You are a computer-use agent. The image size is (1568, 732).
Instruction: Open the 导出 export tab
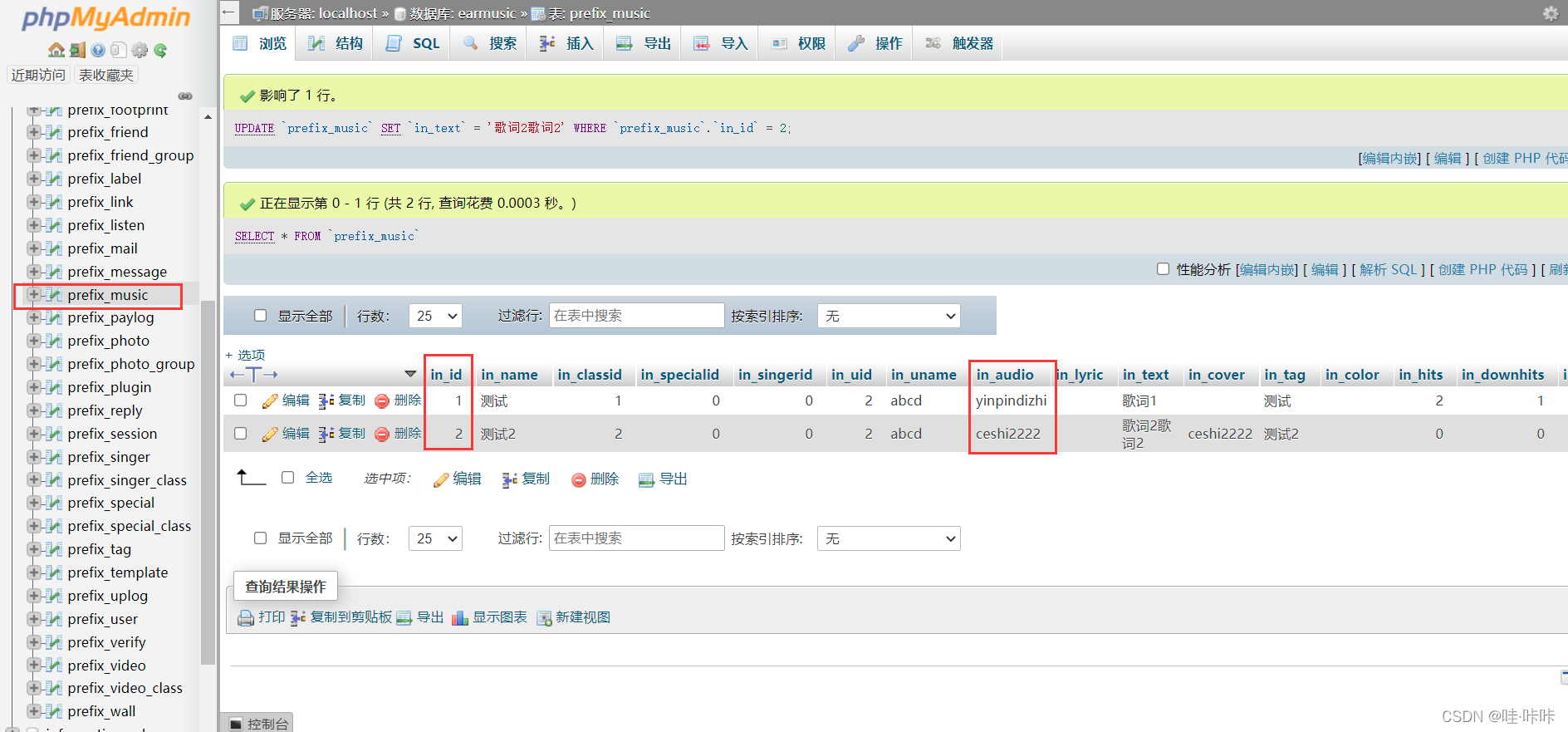(644, 43)
